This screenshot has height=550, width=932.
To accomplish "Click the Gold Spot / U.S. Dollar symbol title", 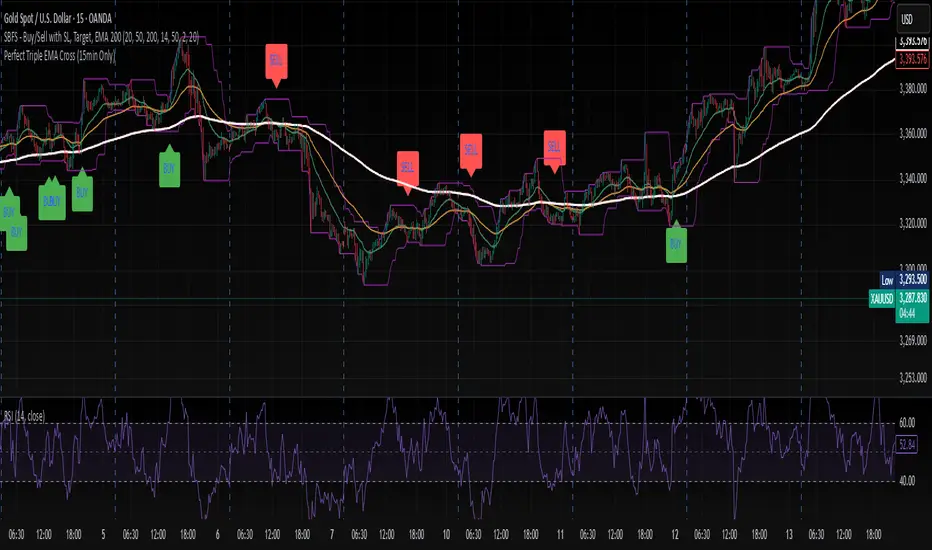I will click(58, 18).
